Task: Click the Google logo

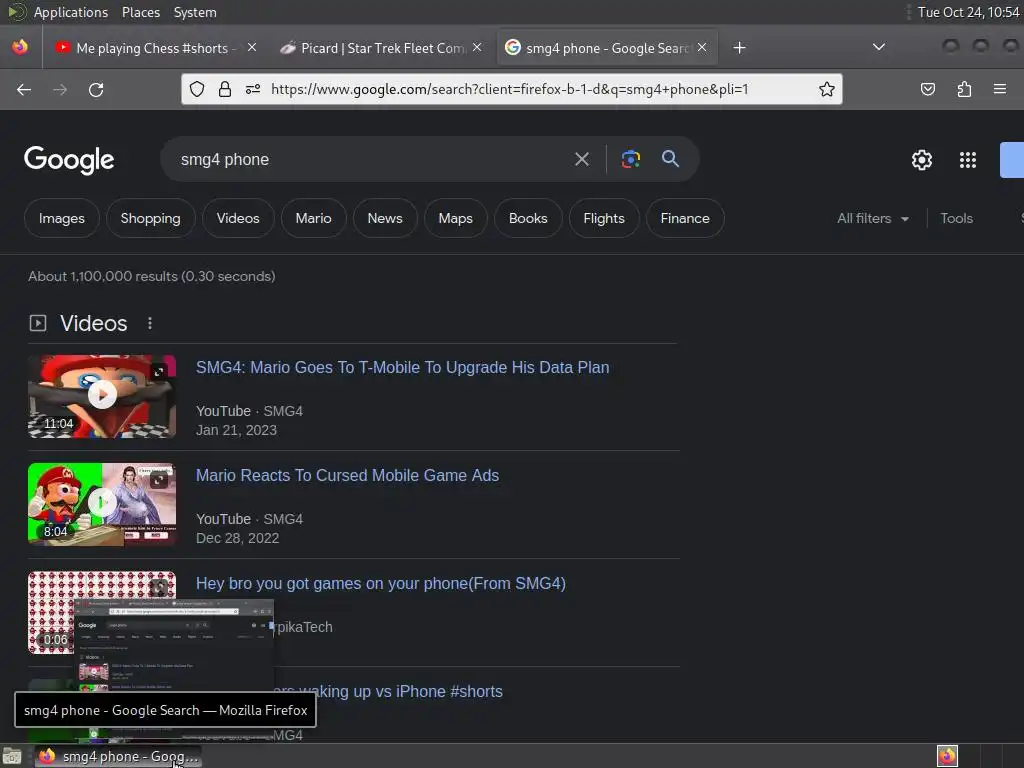Action: pos(69,160)
